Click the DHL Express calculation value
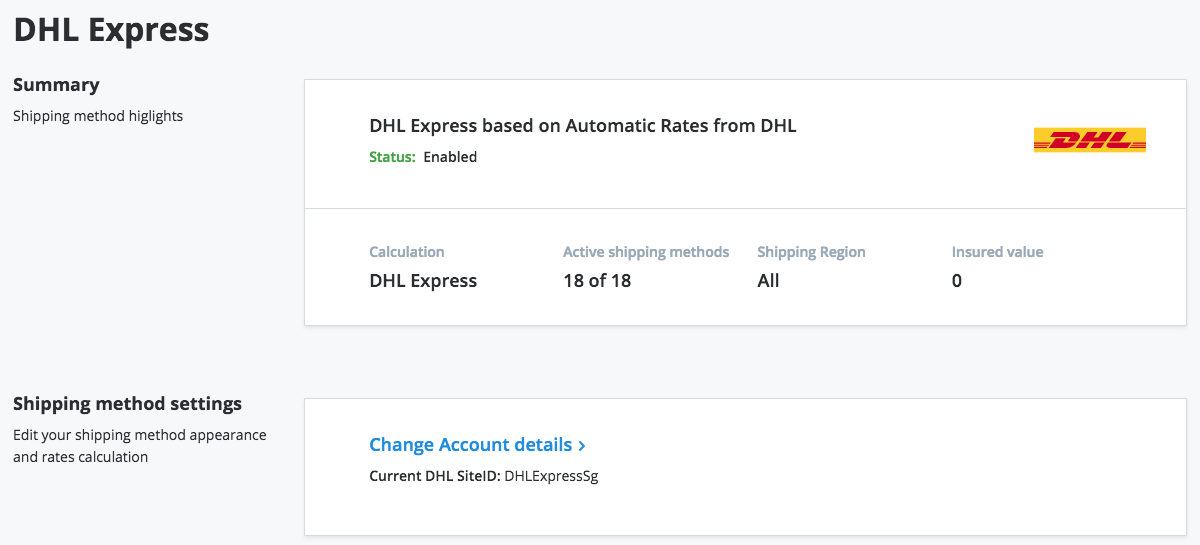1200x545 pixels. point(423,281)
